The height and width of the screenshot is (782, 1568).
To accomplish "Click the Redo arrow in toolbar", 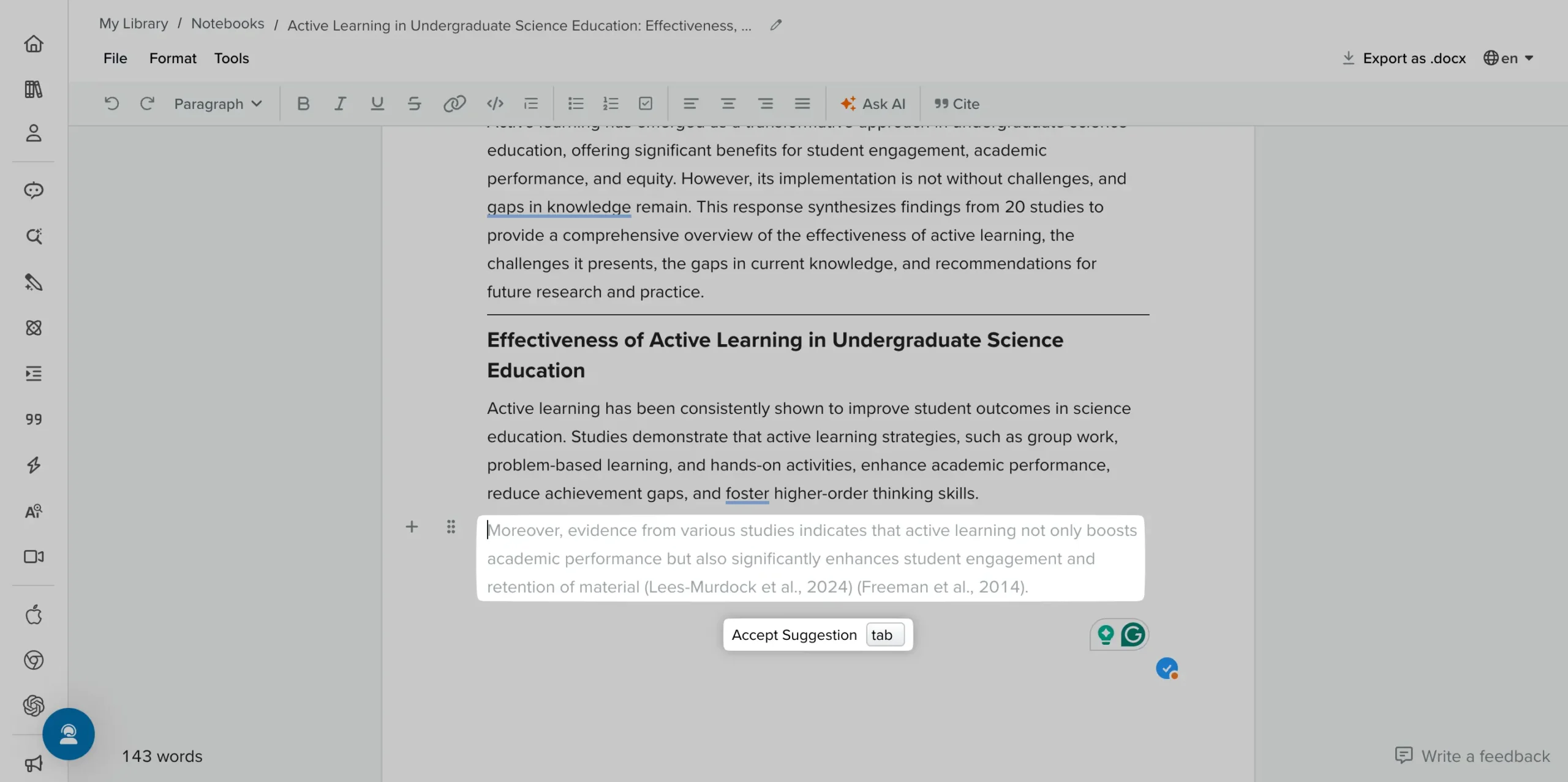I will [x=147, y=103].
